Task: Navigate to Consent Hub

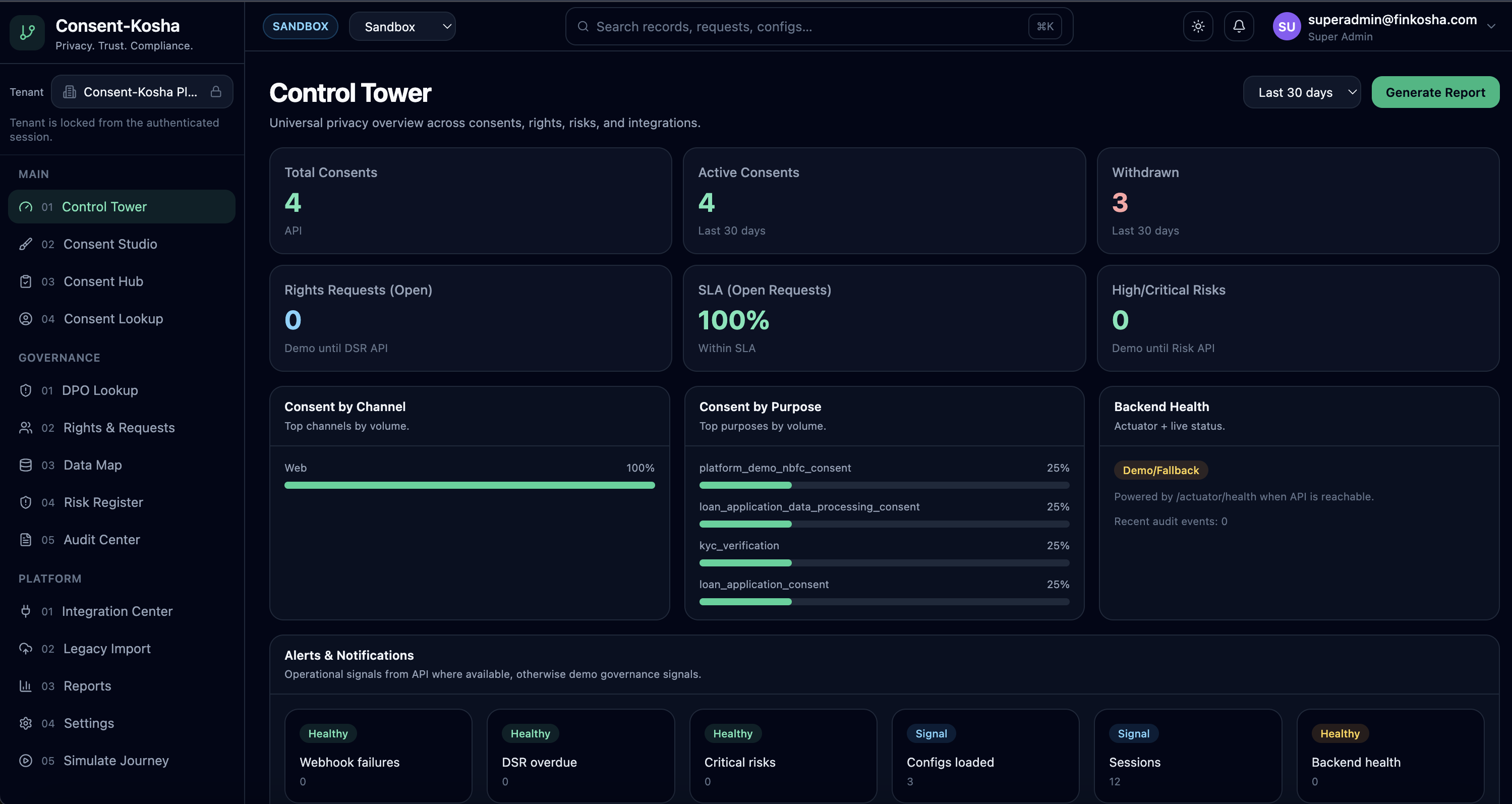Action: (x=122, y=281)
